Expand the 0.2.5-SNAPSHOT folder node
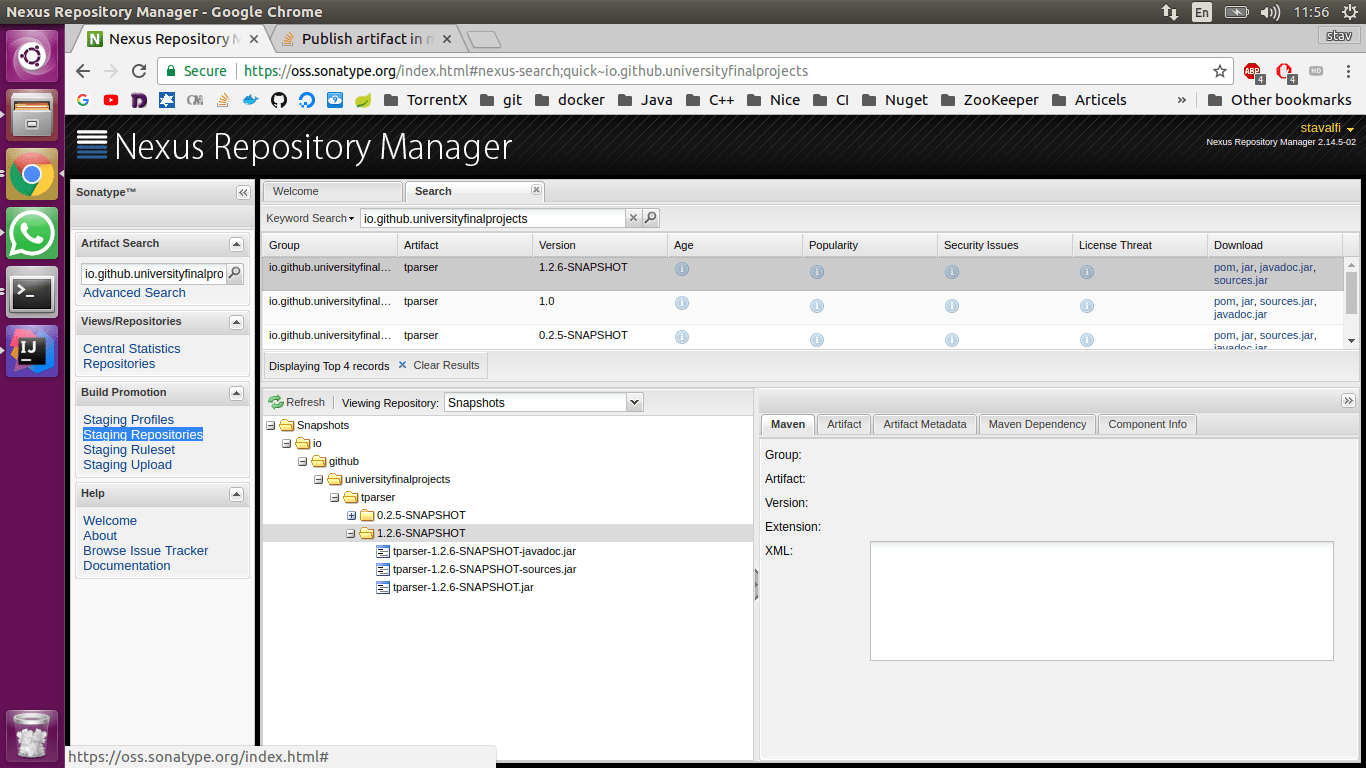This screenshot has width=1366, height=768. pos(351,516)
